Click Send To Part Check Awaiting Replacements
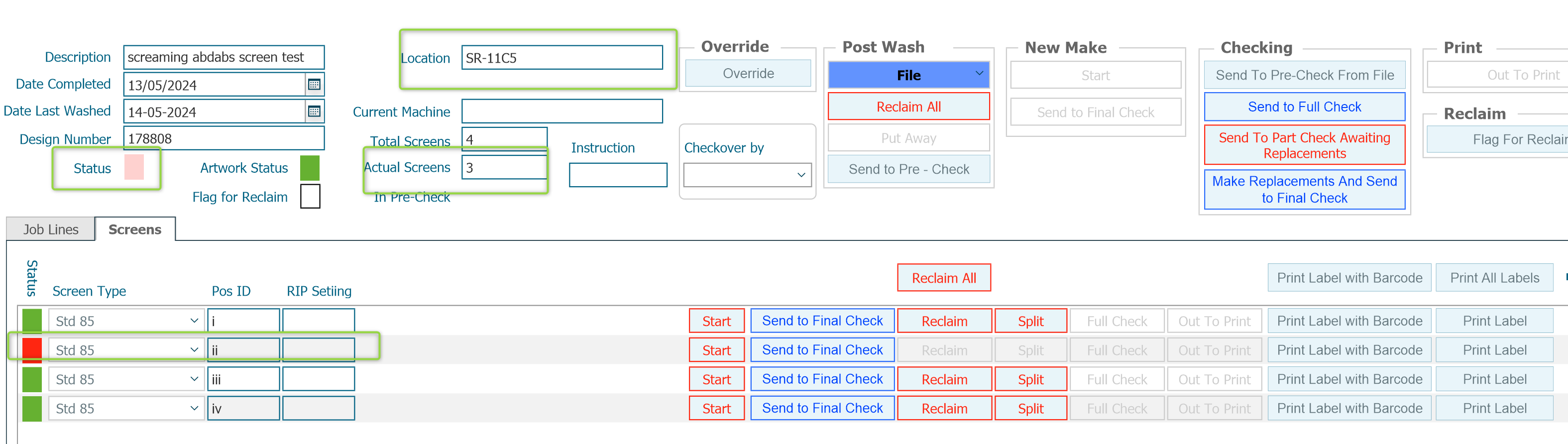1568x444 pixels. (x=1305, y=145)
